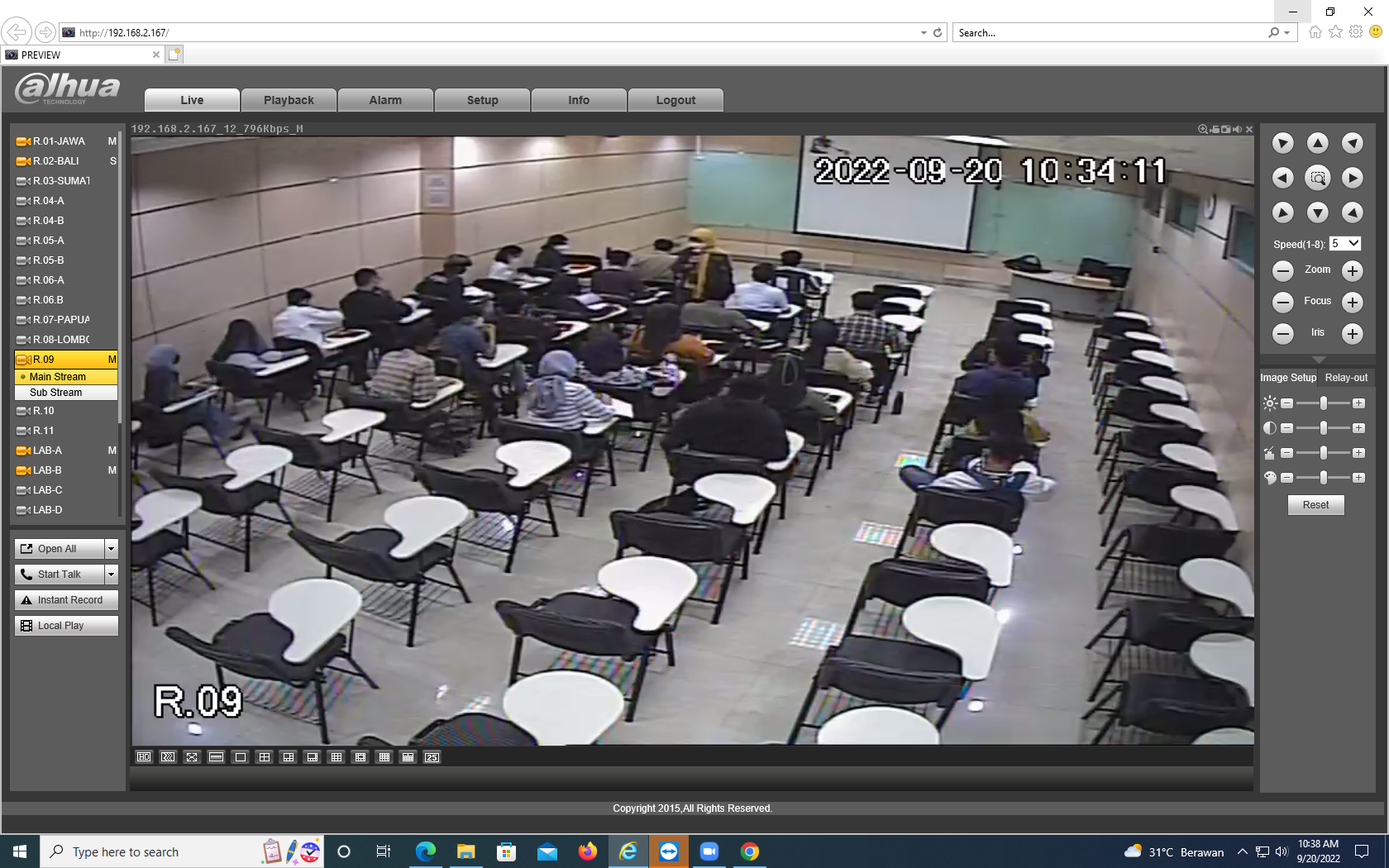
Task: Reset image setup values
Action: click(1315, 505)
